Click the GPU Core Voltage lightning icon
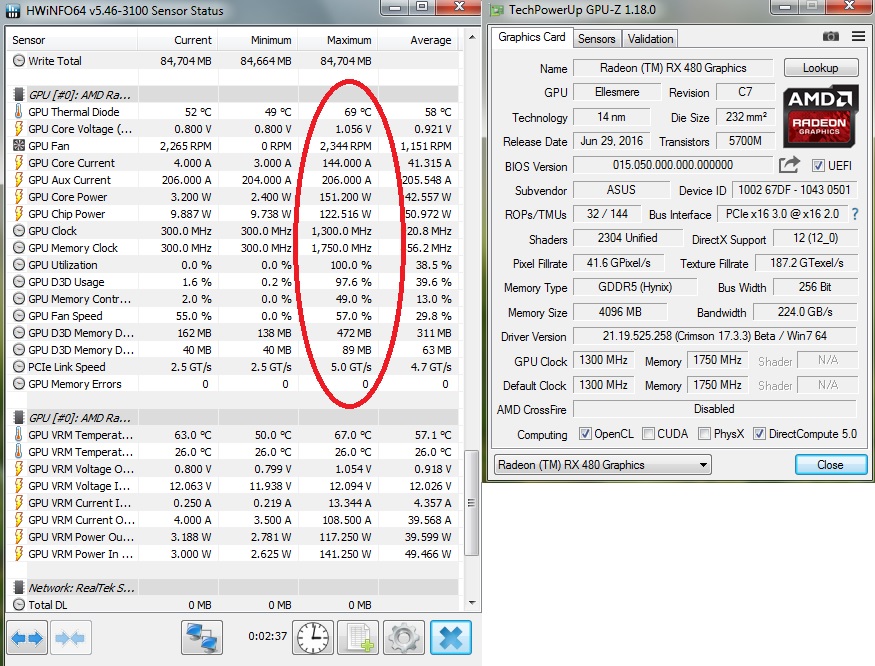The width and height of the screenshot is (875, 666). 18,128
